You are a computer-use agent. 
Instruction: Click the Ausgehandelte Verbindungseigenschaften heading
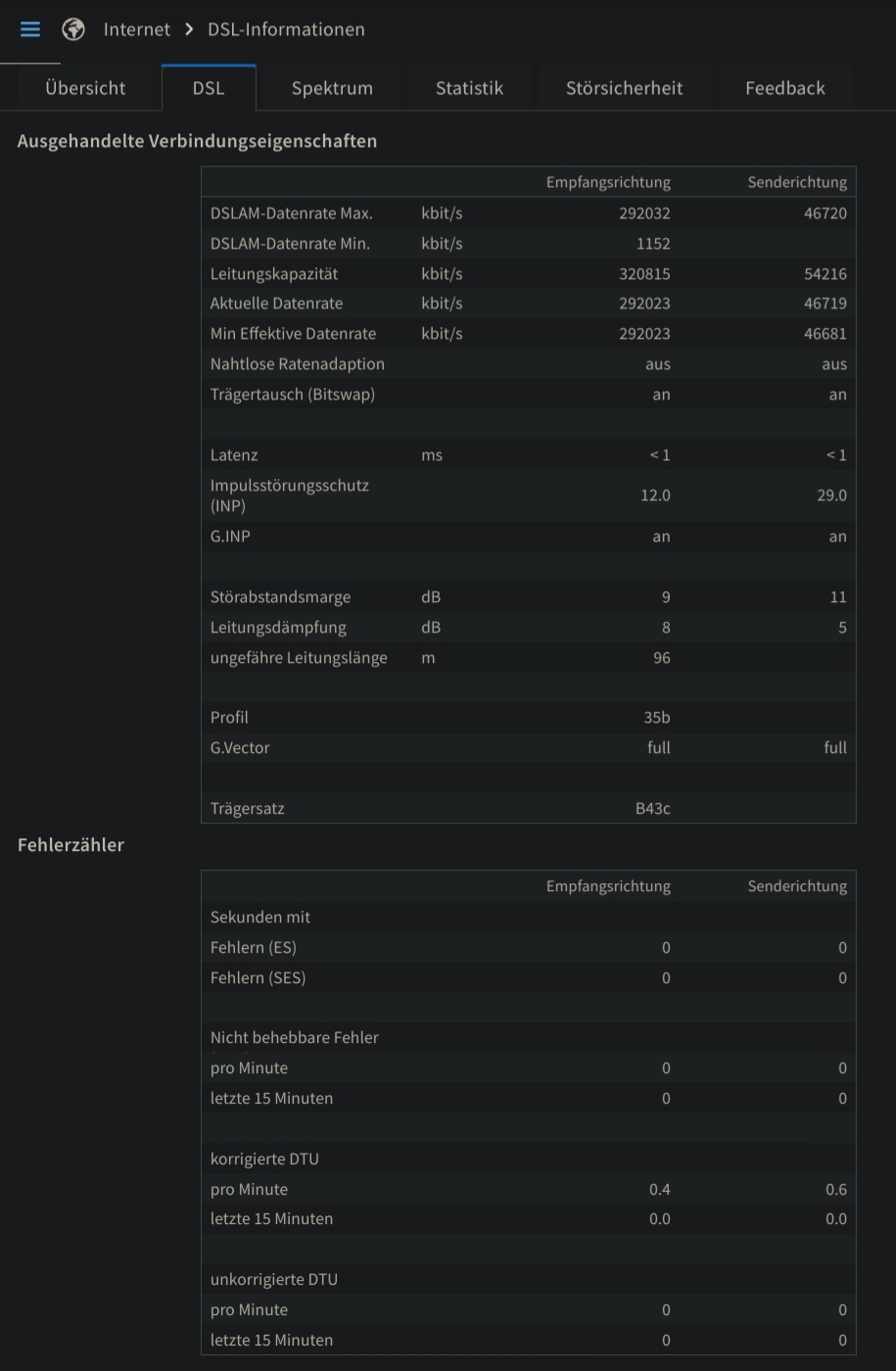(197, 141)
